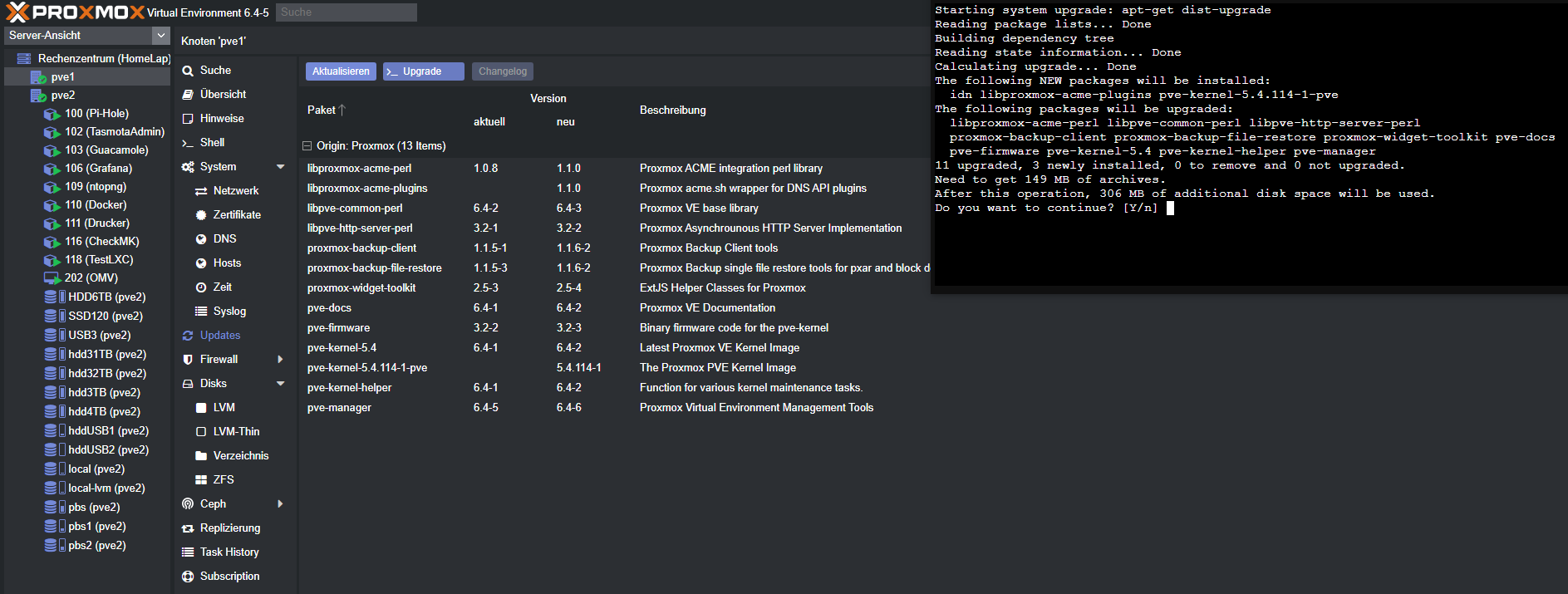Click the Updates refresh icon
Image resolution: width=1568 pixels, height=594 pixels.
(x=188, y=336)
